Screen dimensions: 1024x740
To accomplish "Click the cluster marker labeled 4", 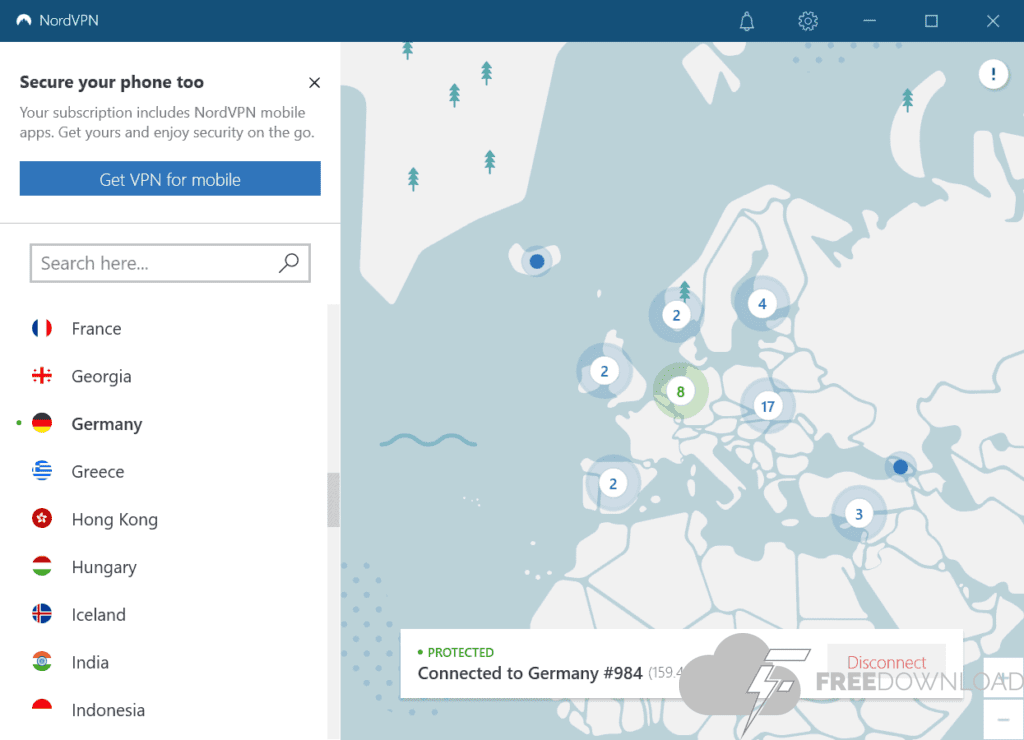I will click(762, 303).
